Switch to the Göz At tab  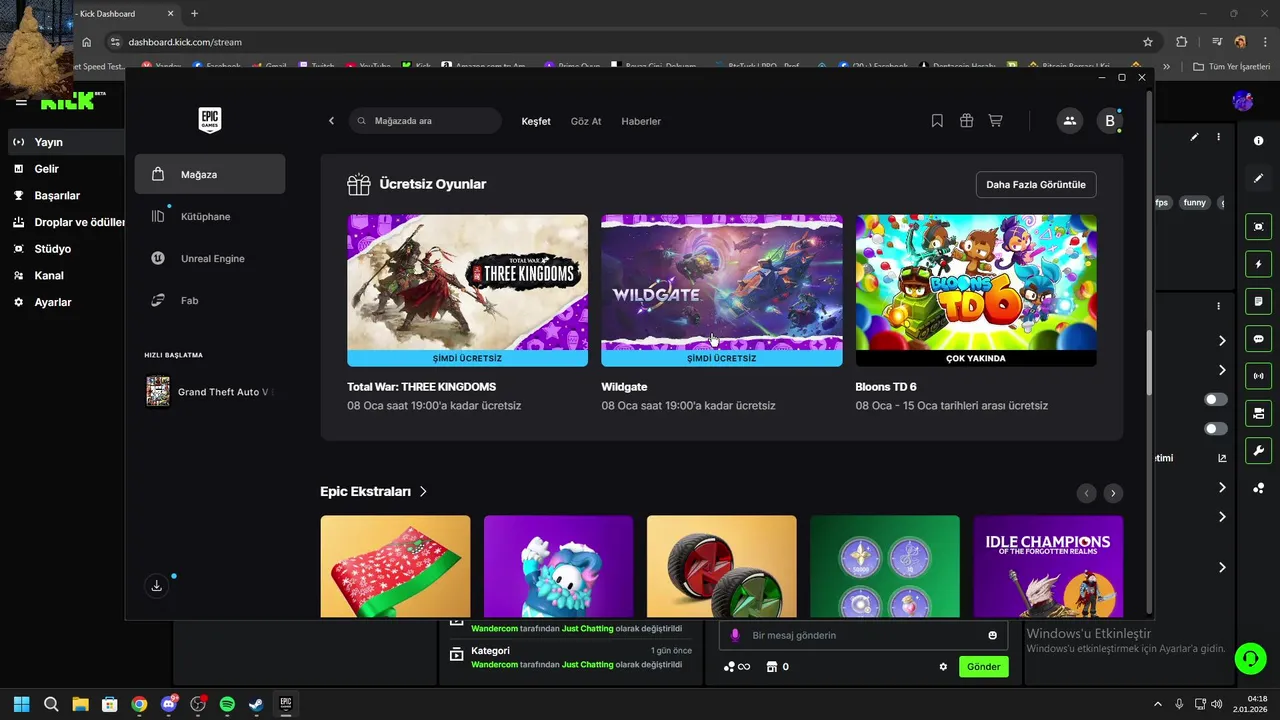tap(586, 121)
